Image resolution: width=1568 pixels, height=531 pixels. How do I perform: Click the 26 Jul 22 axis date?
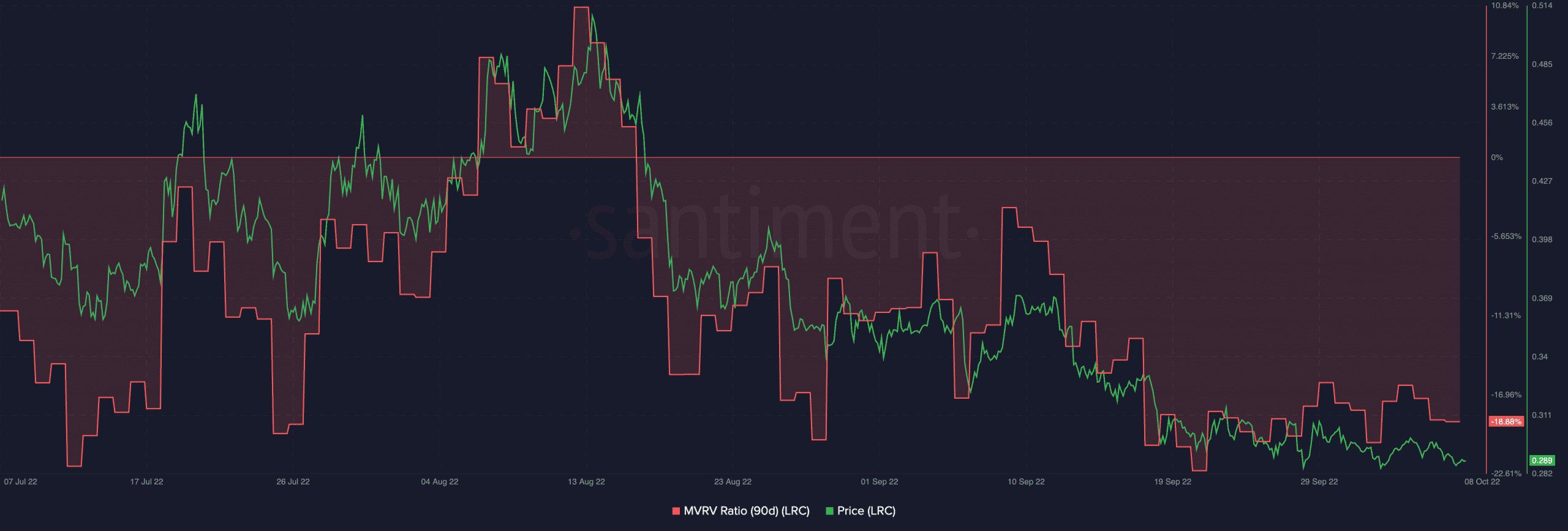click(293, 481)
